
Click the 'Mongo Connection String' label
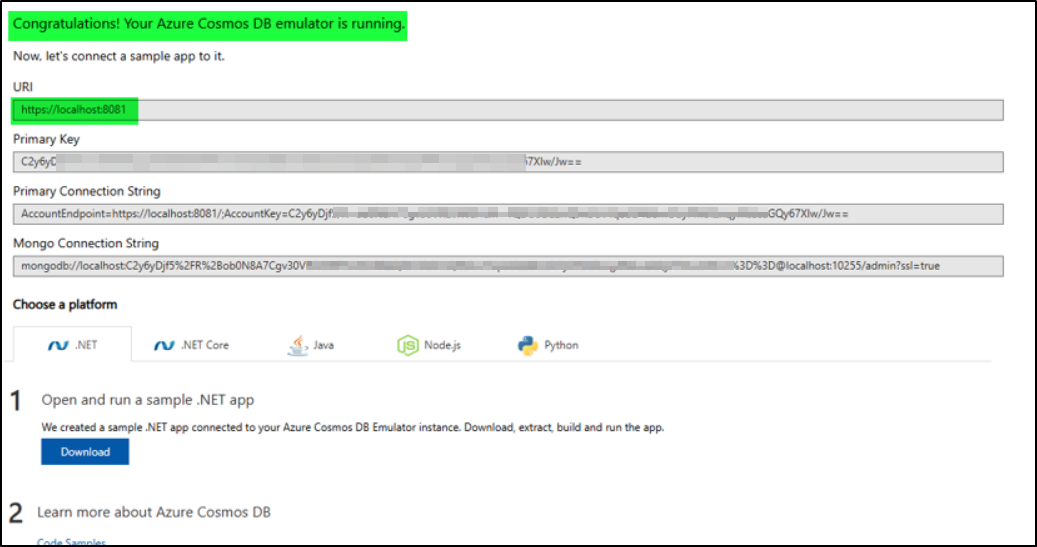click(86, 243)
